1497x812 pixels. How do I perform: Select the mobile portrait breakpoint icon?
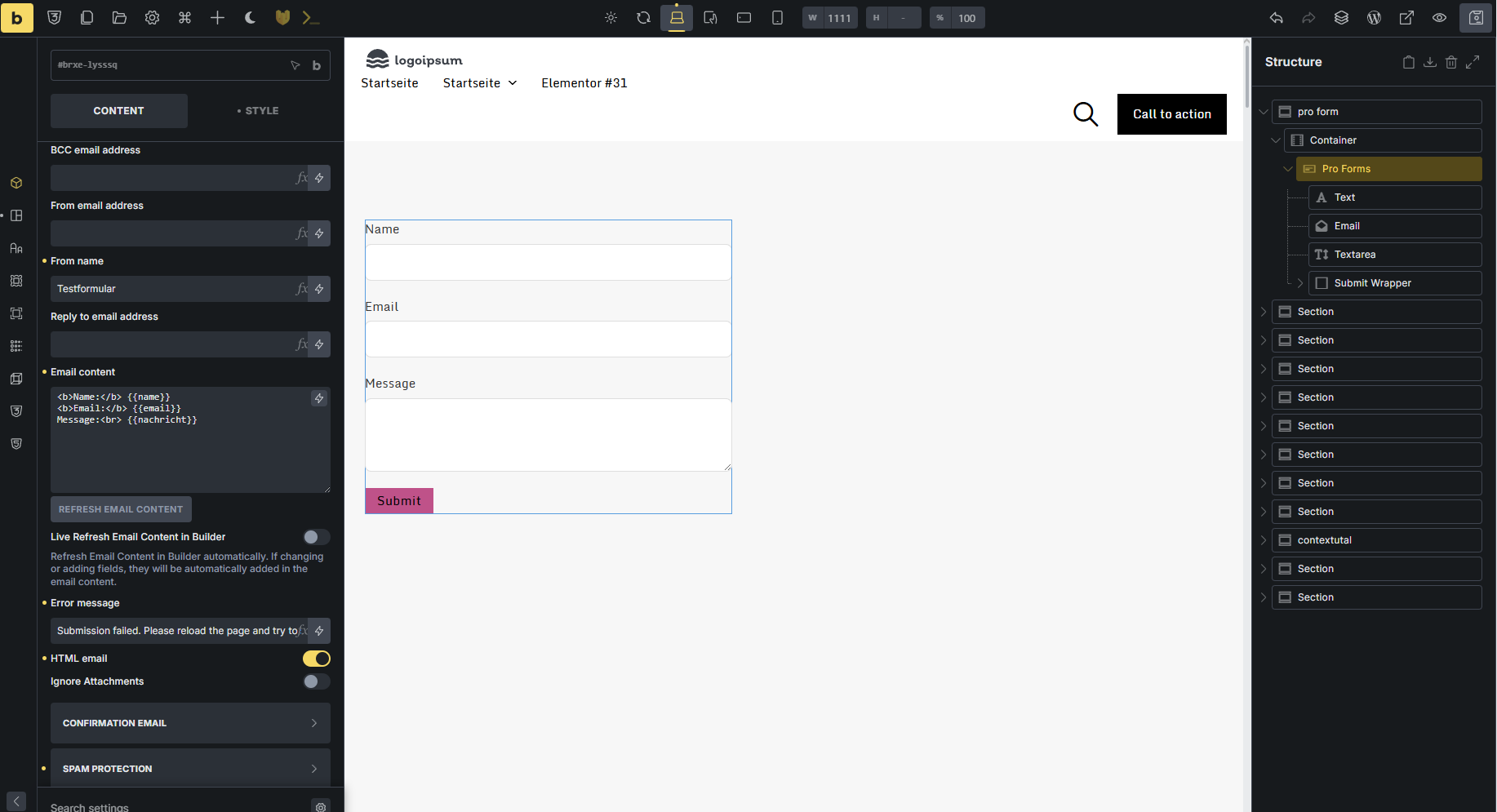click(x=777, y=18)
